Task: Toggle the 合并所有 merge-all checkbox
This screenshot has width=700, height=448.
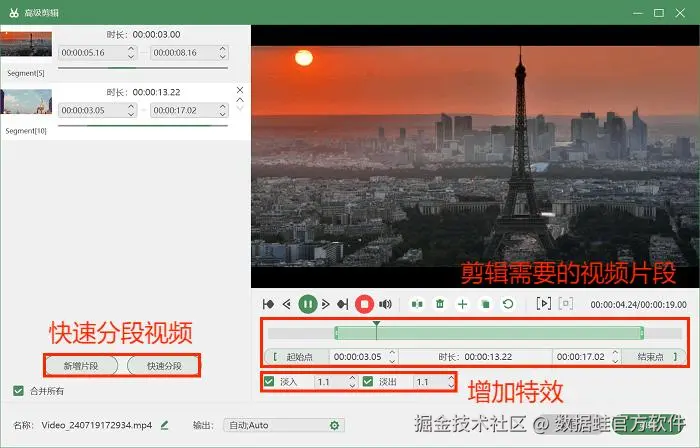Action: pos(18,391)
